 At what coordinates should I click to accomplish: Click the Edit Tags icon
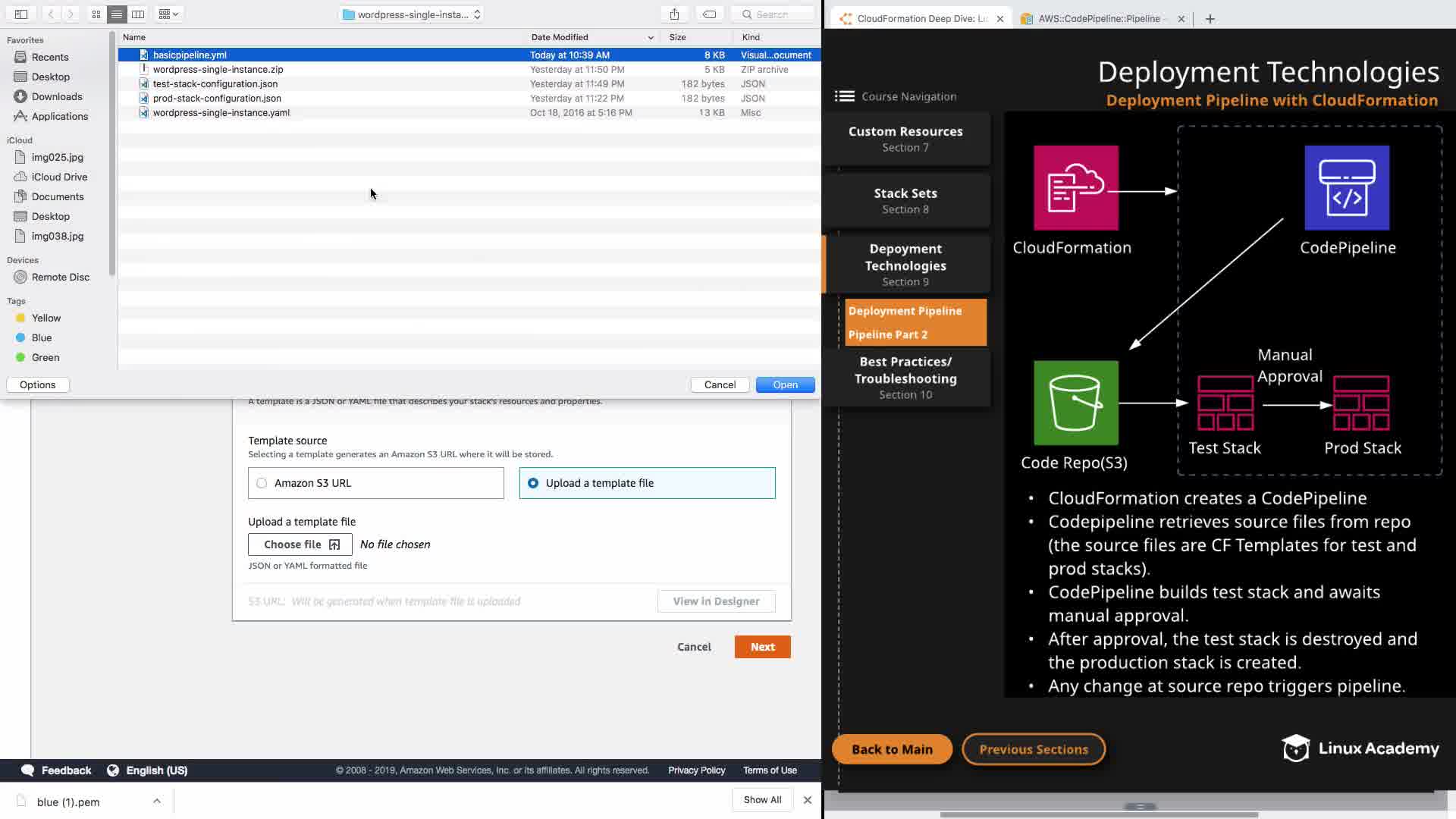tap(709, 14)
